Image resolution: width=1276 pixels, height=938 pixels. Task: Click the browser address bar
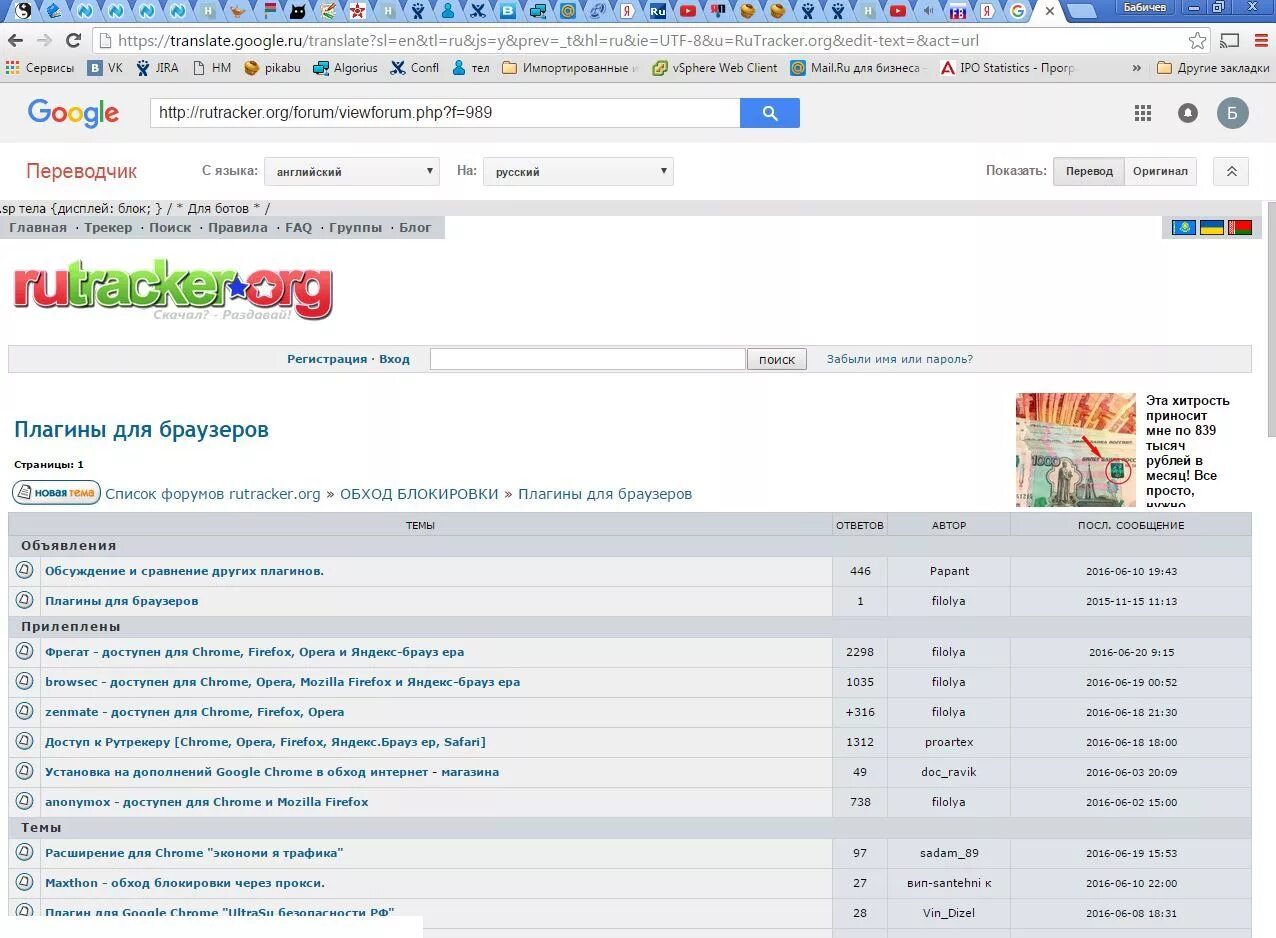click(640, 41)
